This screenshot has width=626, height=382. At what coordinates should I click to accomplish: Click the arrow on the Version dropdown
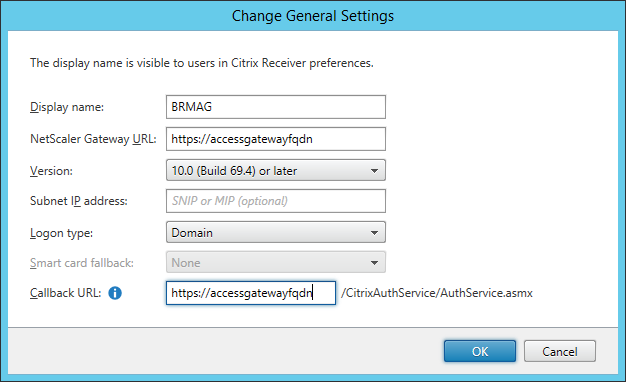tap(374, 171)
